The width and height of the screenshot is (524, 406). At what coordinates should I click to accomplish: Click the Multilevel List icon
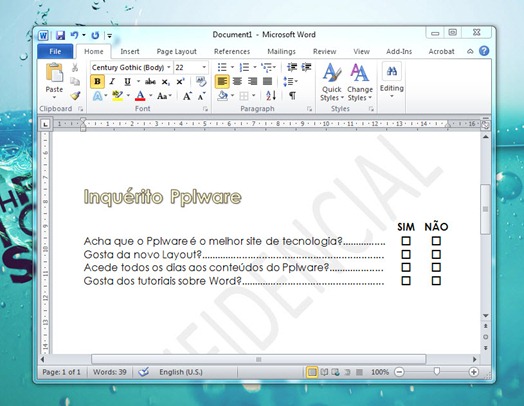(266, 67)
